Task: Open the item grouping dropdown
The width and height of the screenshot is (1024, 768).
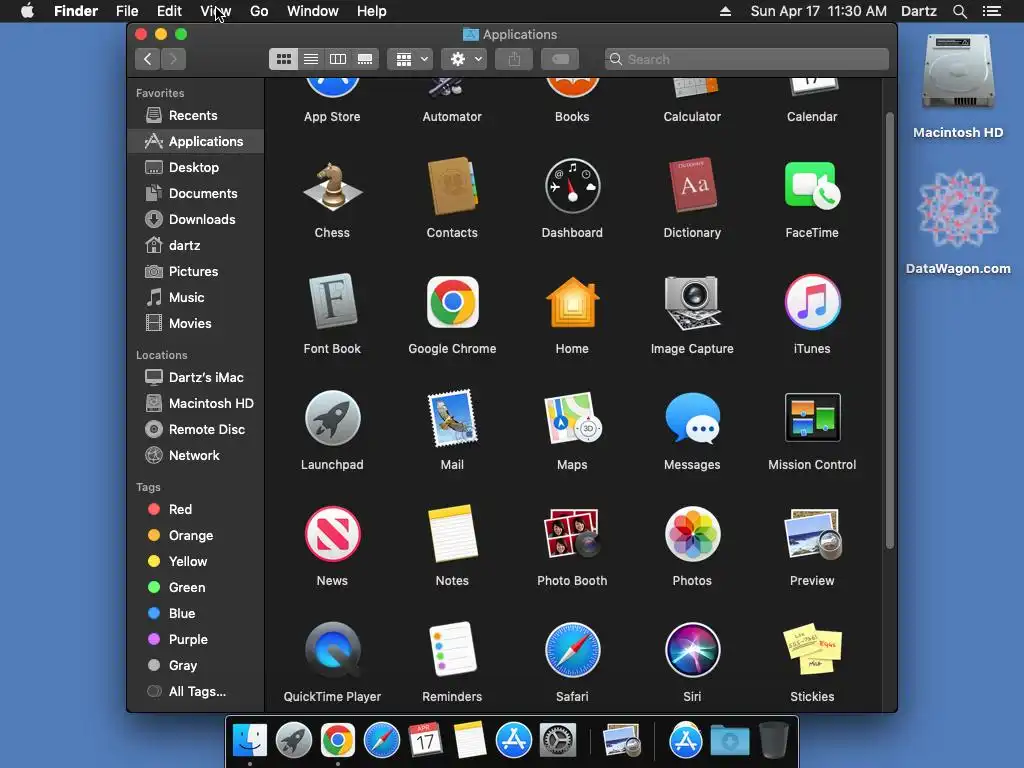Action: tap(410, 59)
